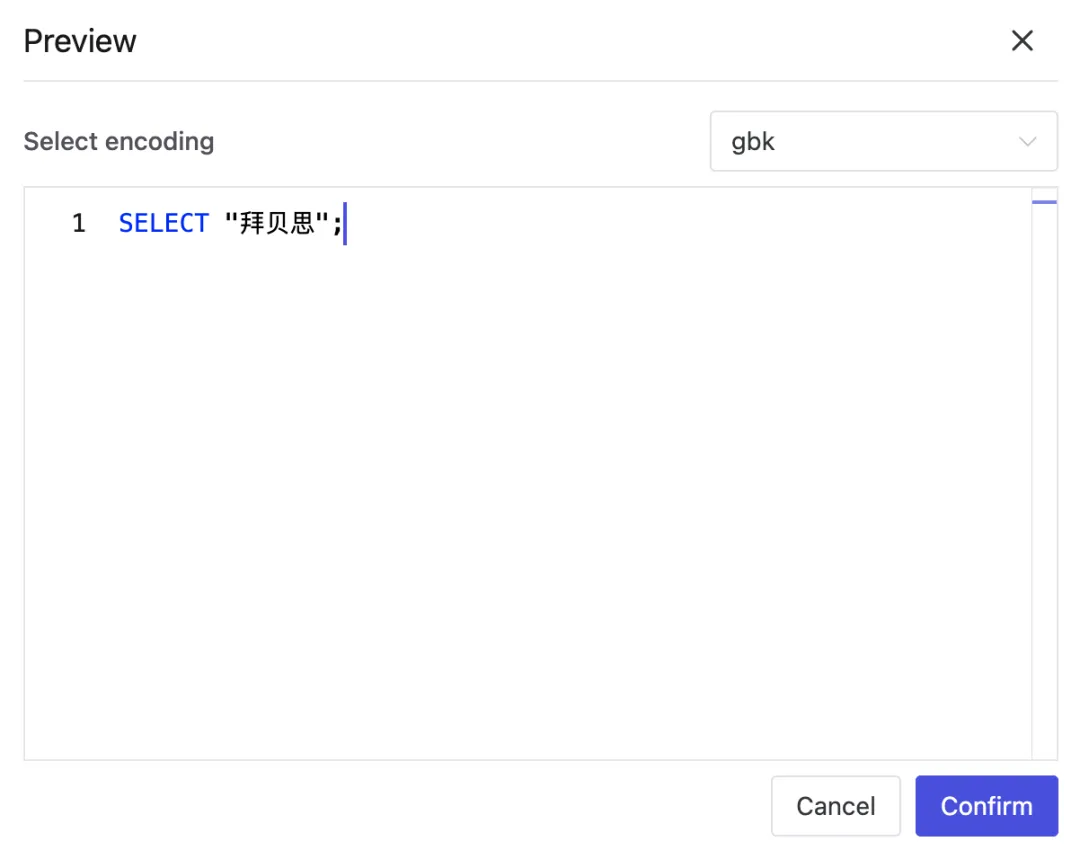Click the Preview dialog title
The width and height of the screenshot is (1080, 859).
(x=80, y=40)
